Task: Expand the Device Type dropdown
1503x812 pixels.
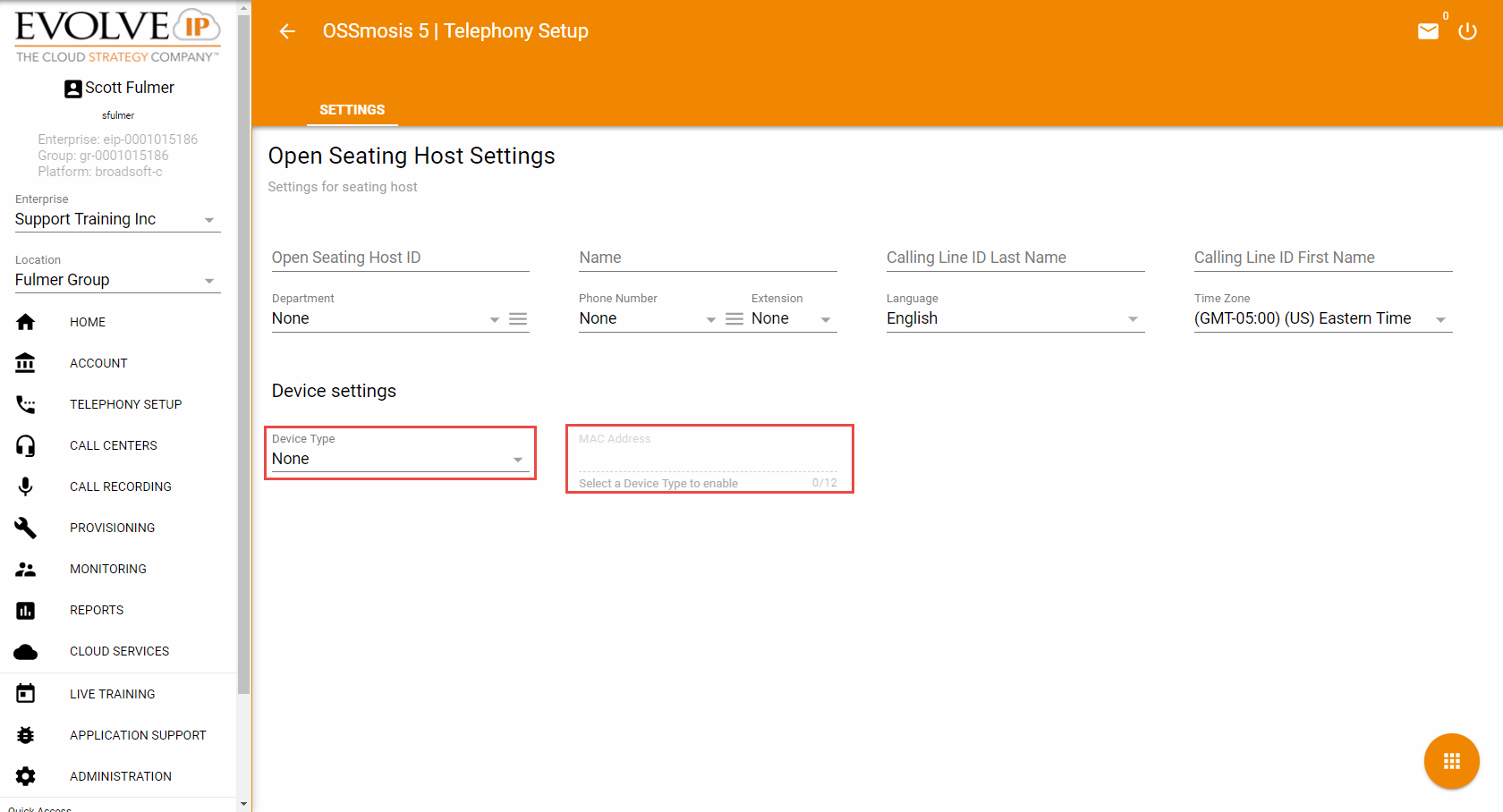Action: point(398,459)
